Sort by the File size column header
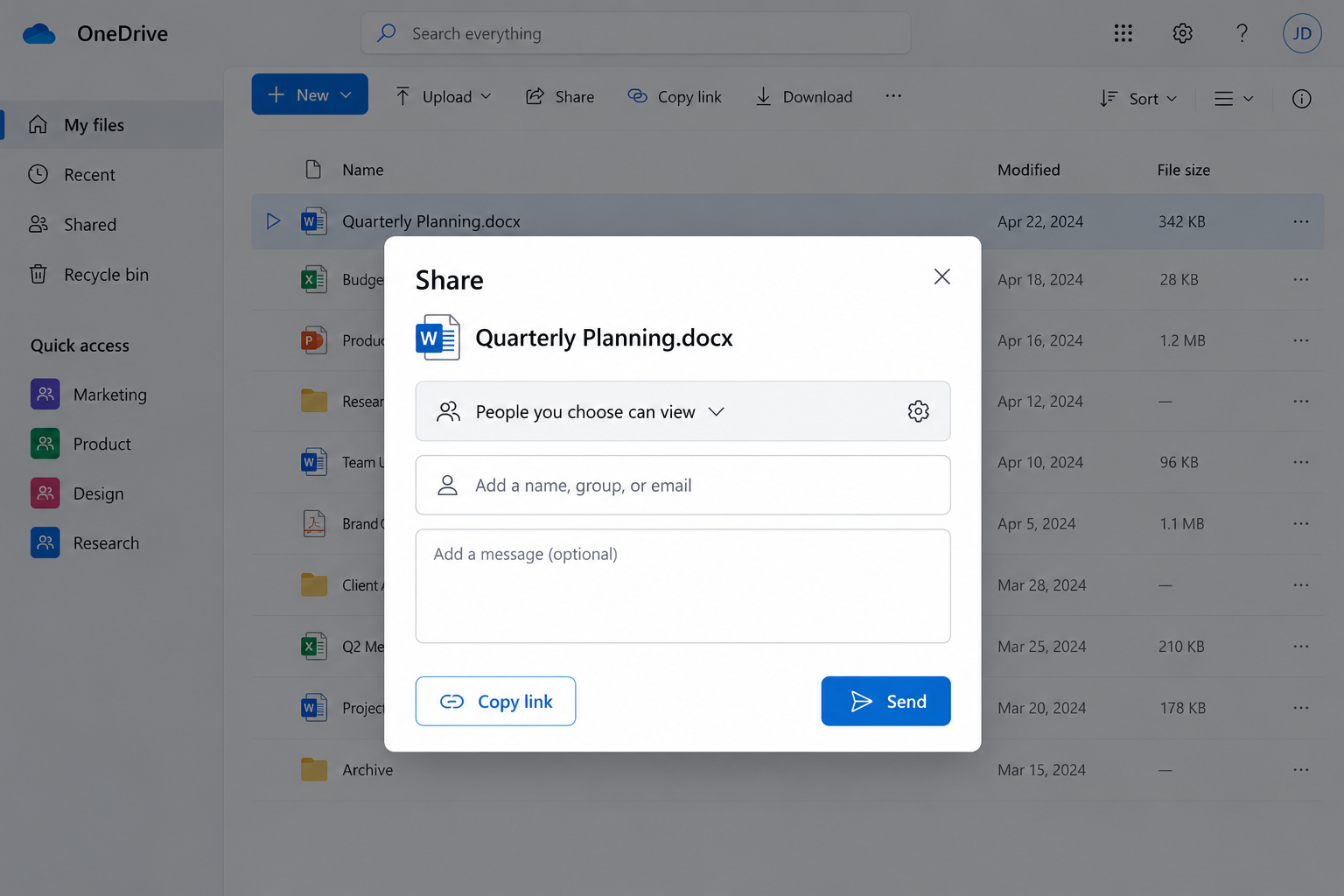Image resolution: width=1344 pixels, height=896 pixels. click(1184, 170)
